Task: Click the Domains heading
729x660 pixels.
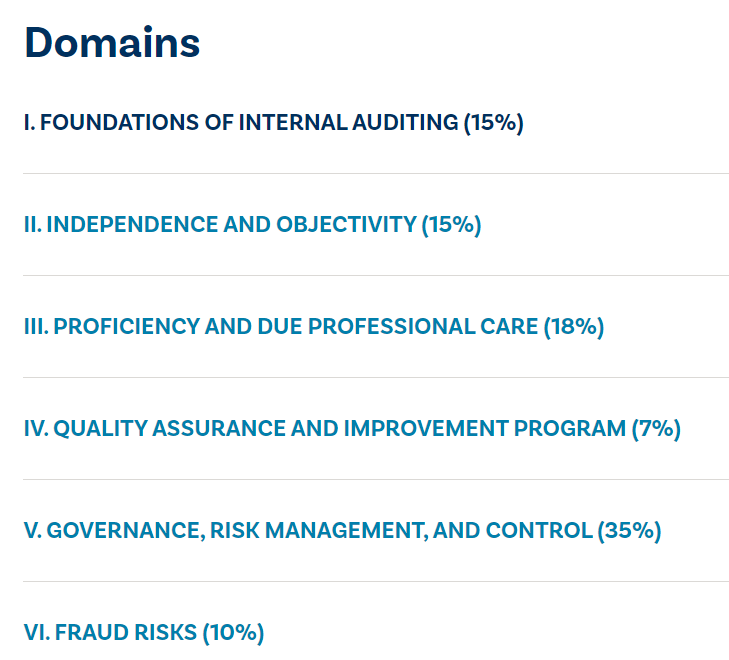Action: [112, 42]
